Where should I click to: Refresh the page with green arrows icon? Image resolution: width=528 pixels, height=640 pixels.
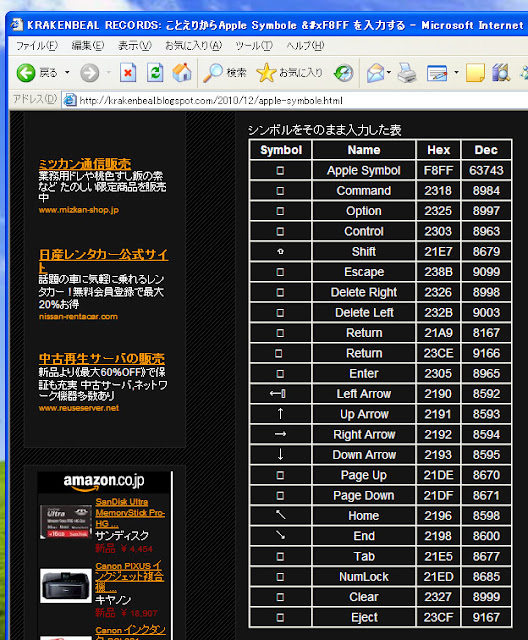pos(155,73)
